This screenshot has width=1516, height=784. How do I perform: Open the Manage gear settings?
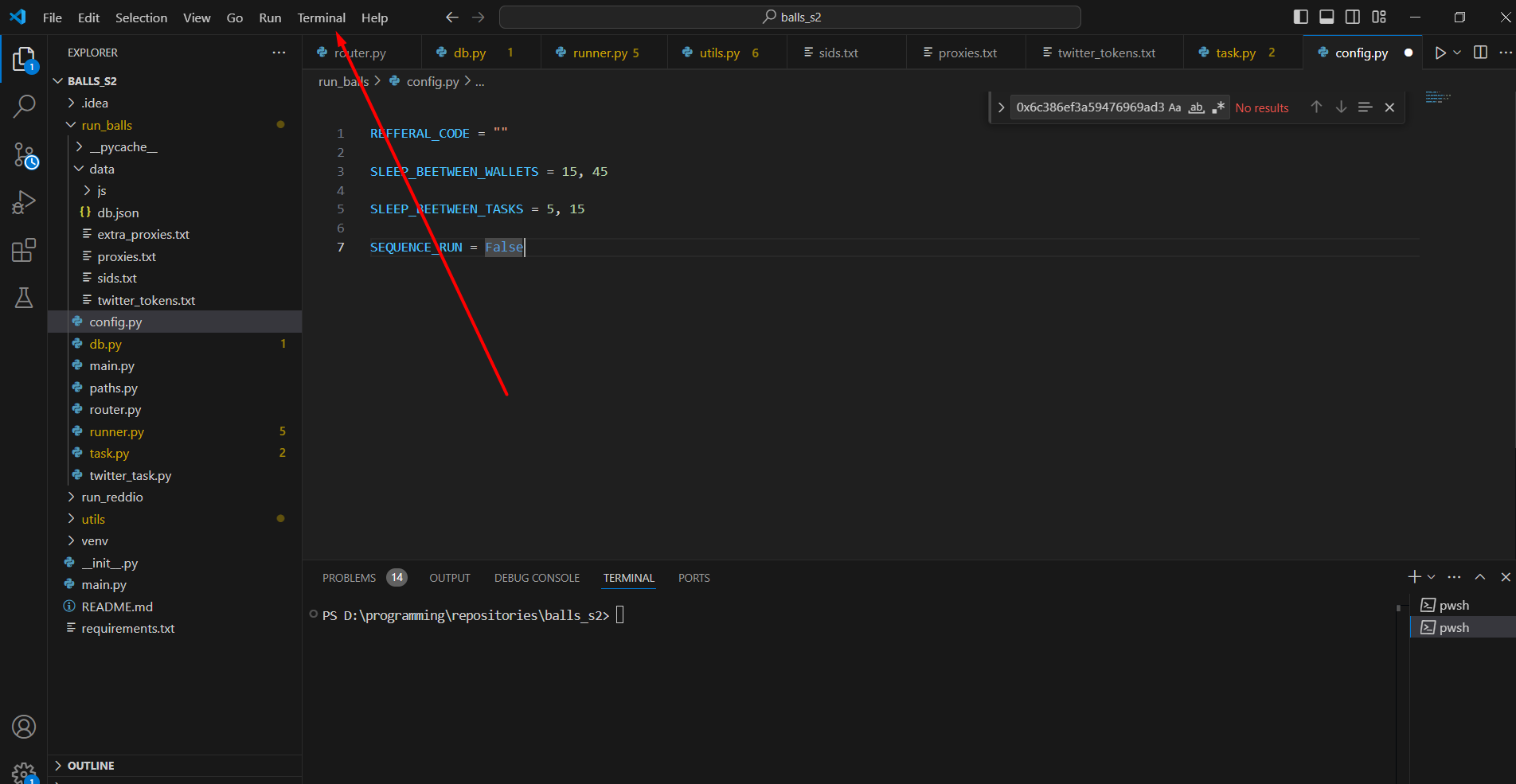pyautogui.click(x=24, y=771)
